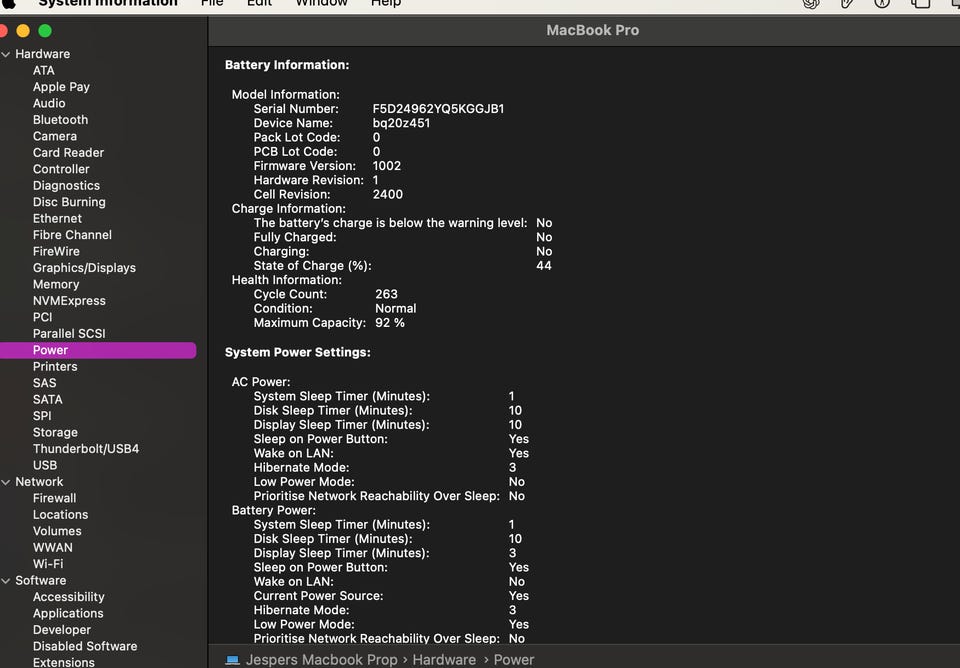Screen dimensions: 960x668
Task: Click the accessibility menu bar icon
Action: pyautogui.click(x=882, y=4)
